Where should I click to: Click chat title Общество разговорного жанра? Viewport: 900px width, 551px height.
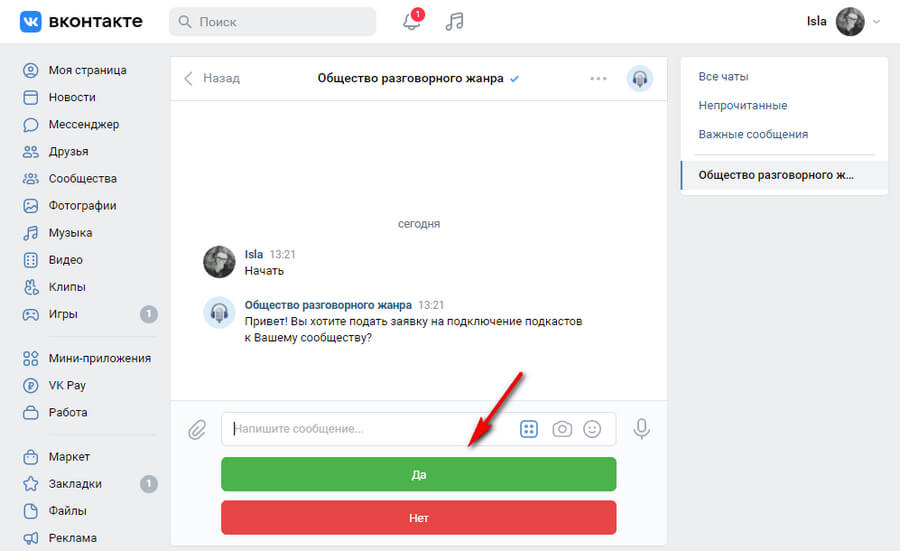[410, 78]
